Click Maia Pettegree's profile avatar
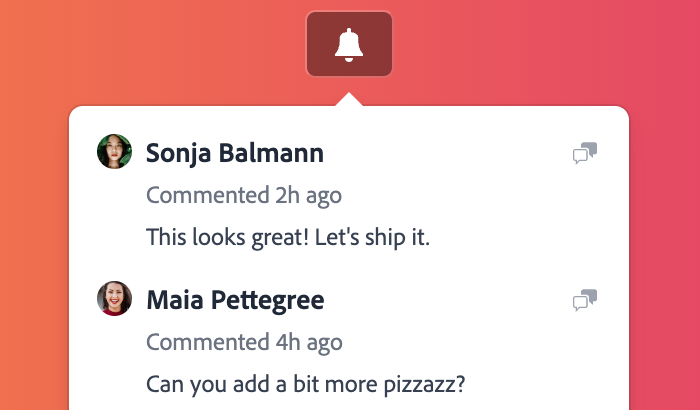 [x=114, y=299]
